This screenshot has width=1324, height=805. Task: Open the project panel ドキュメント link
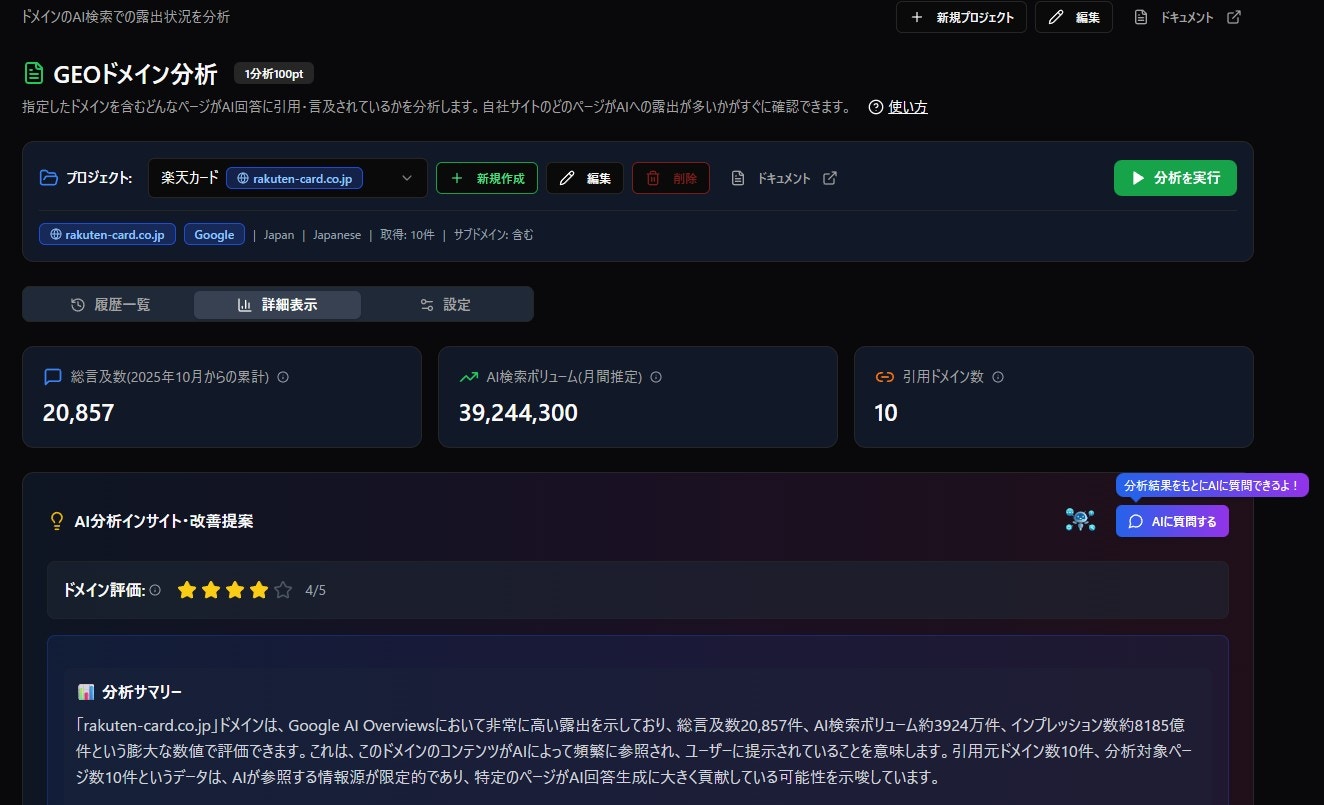coord(784,178)
